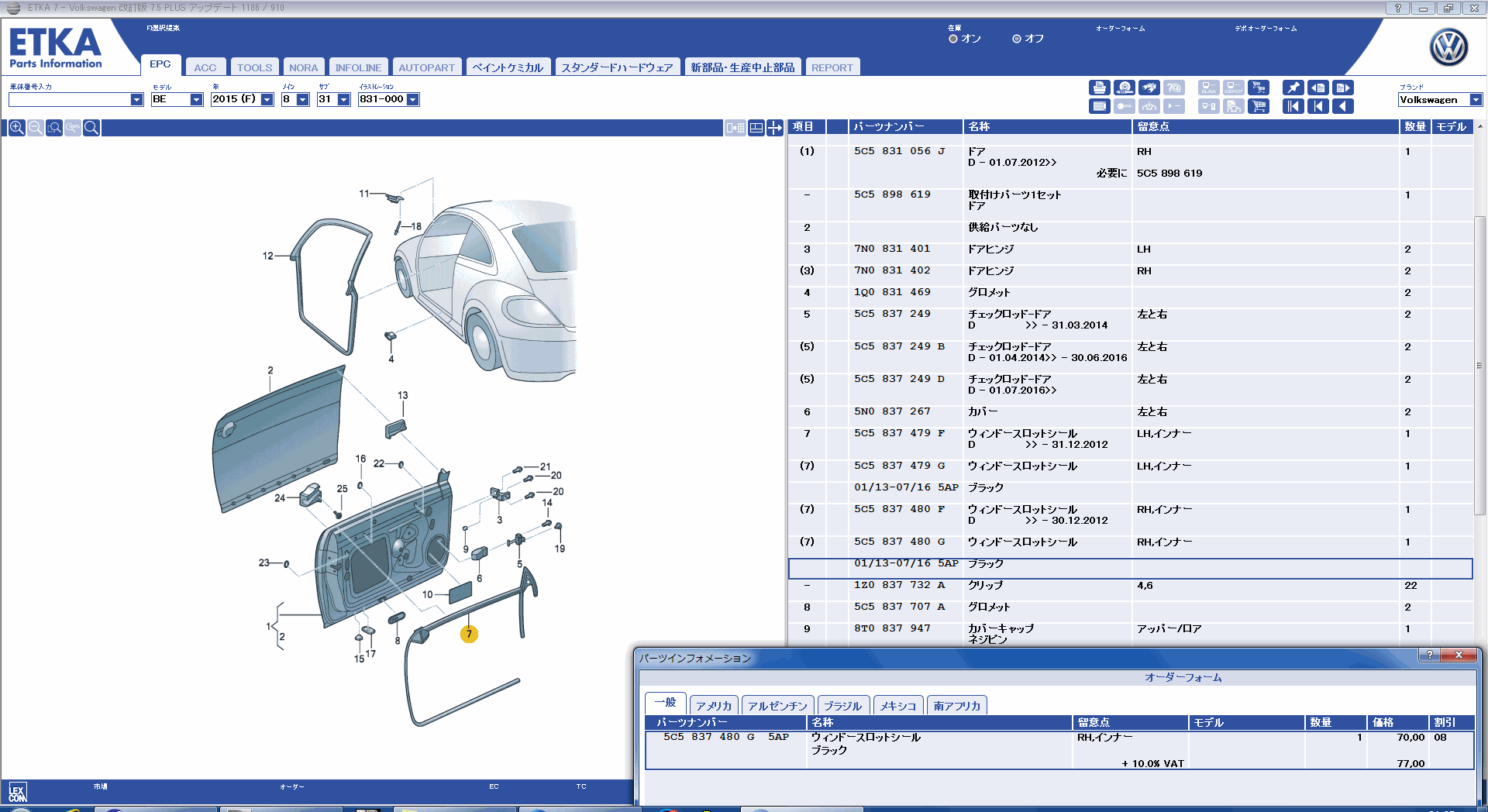Open the ペイントケミカル tab
This screenshot has width=1488, height=812.
508,67
